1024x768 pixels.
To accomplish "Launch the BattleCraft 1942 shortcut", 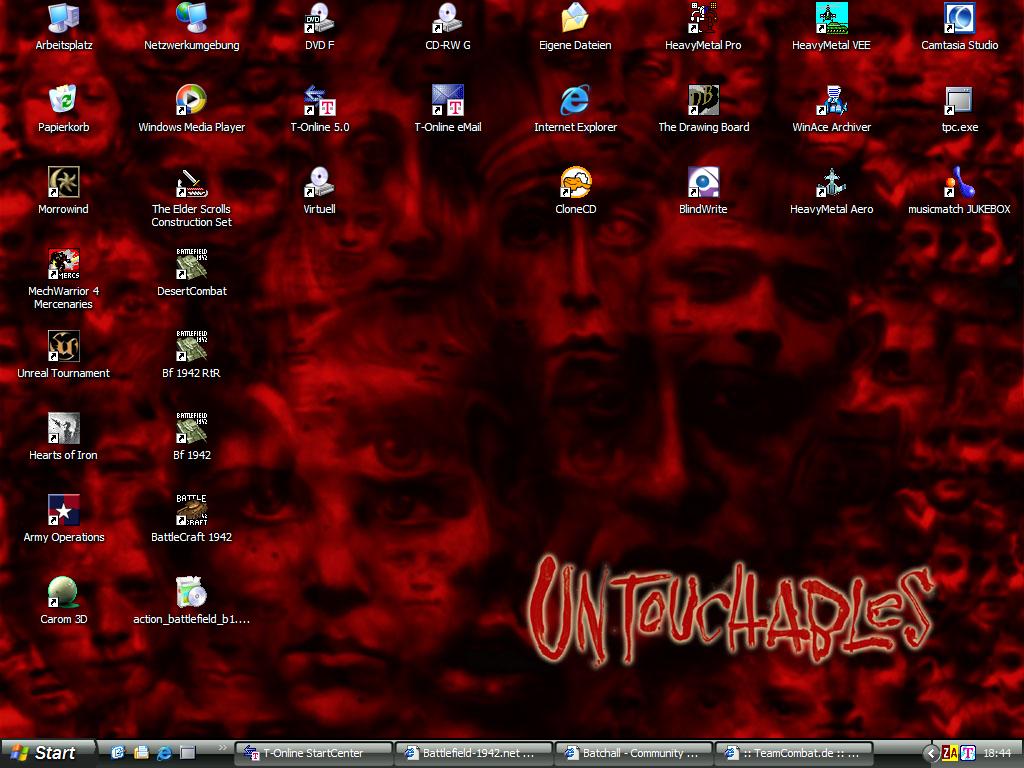I will pos(191,519).
